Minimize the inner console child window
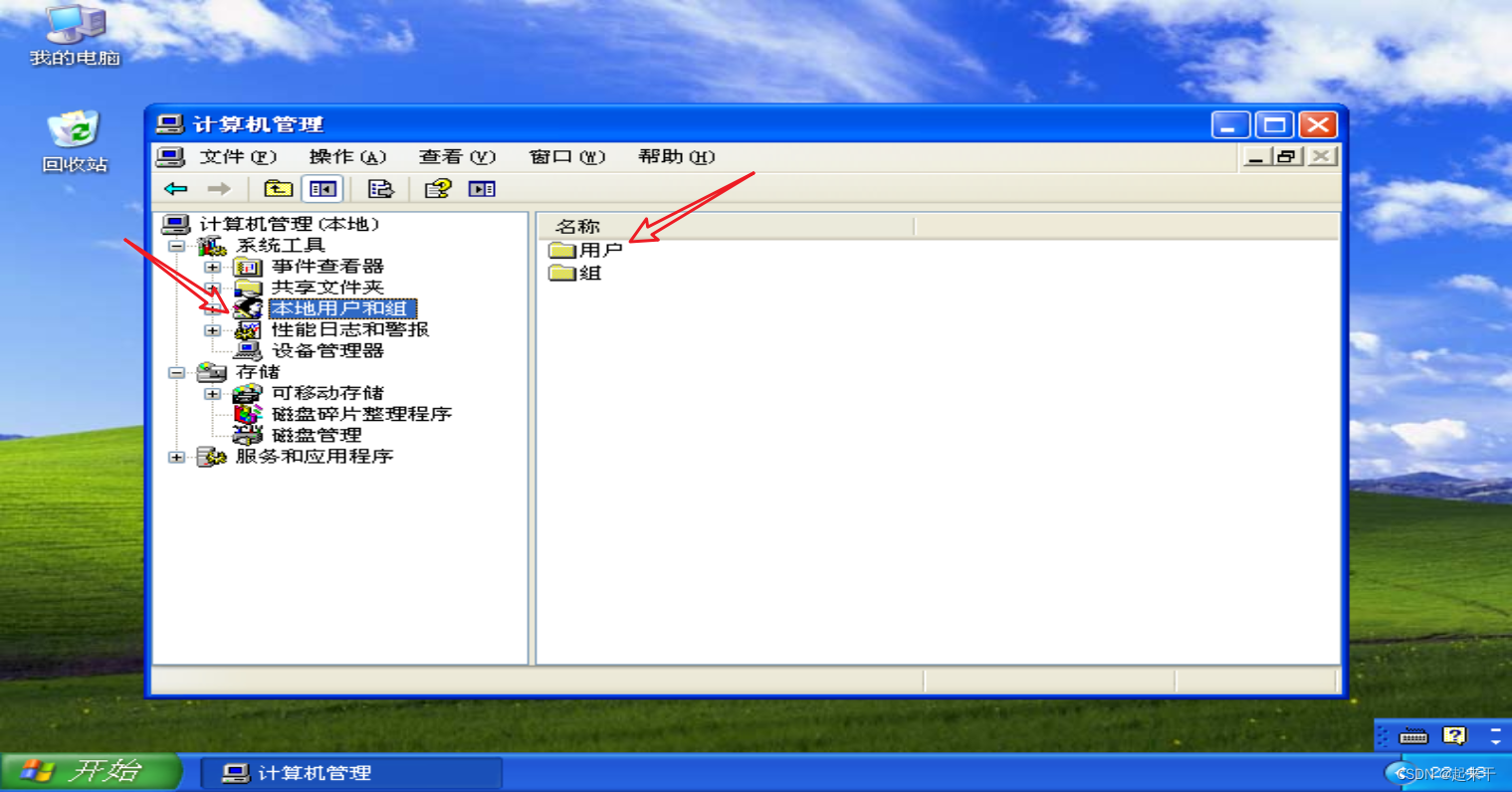This screenshot has width=1512, height=792. [1255, 156]
